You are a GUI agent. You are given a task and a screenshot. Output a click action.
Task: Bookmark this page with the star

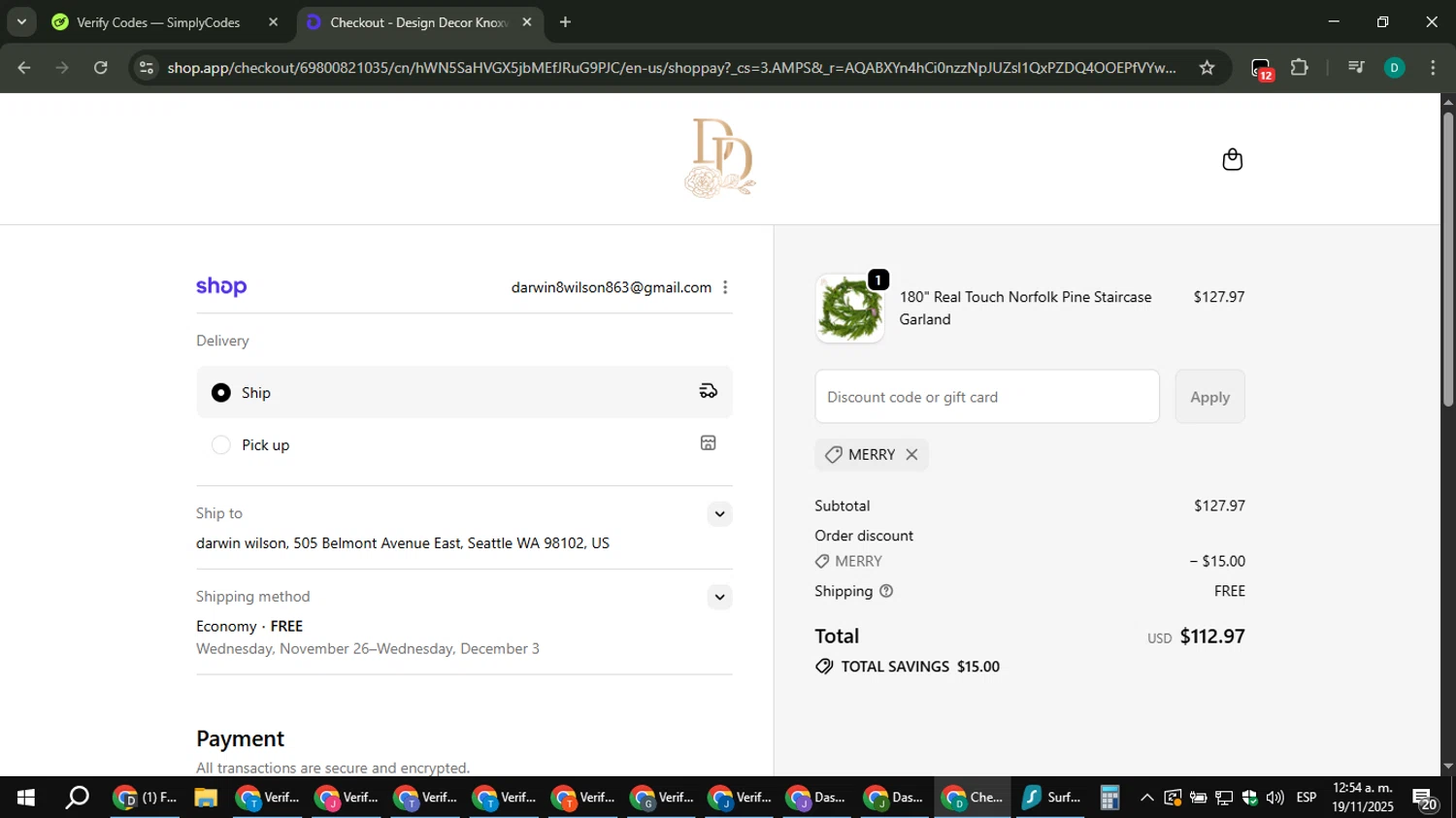point(1207,67)
